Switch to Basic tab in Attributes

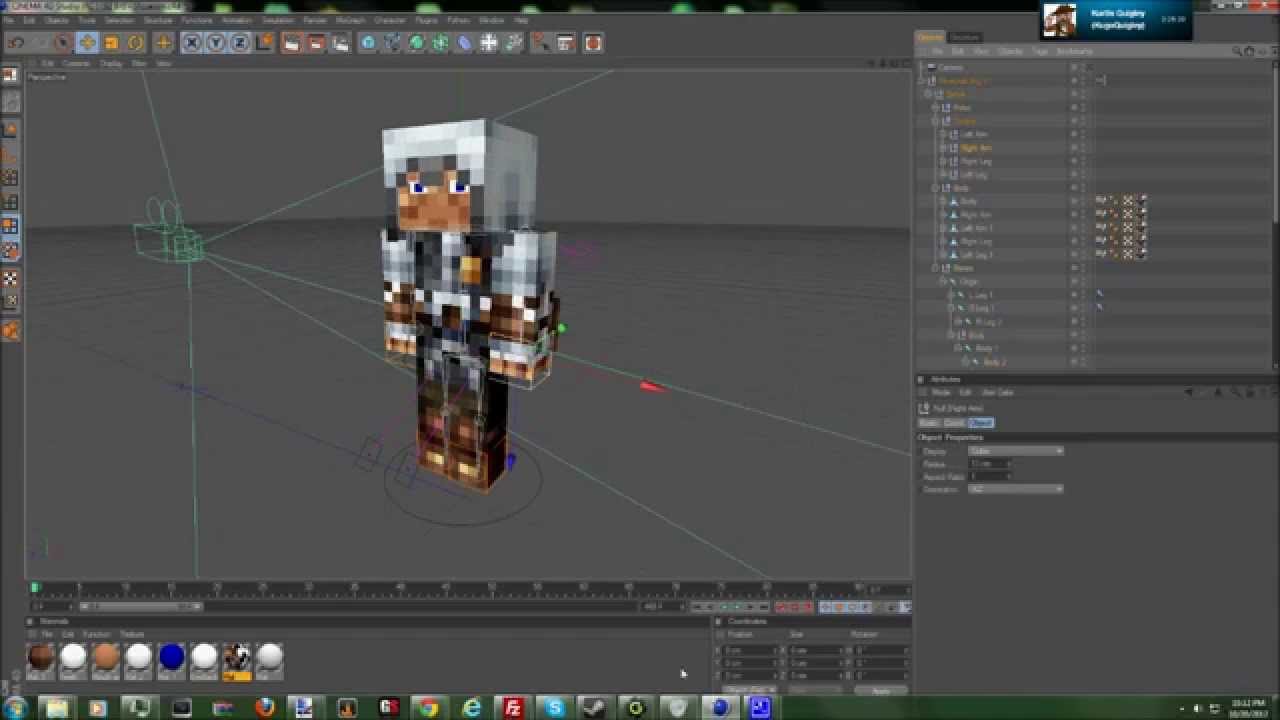pyautogui.click(x=931, y=423)
